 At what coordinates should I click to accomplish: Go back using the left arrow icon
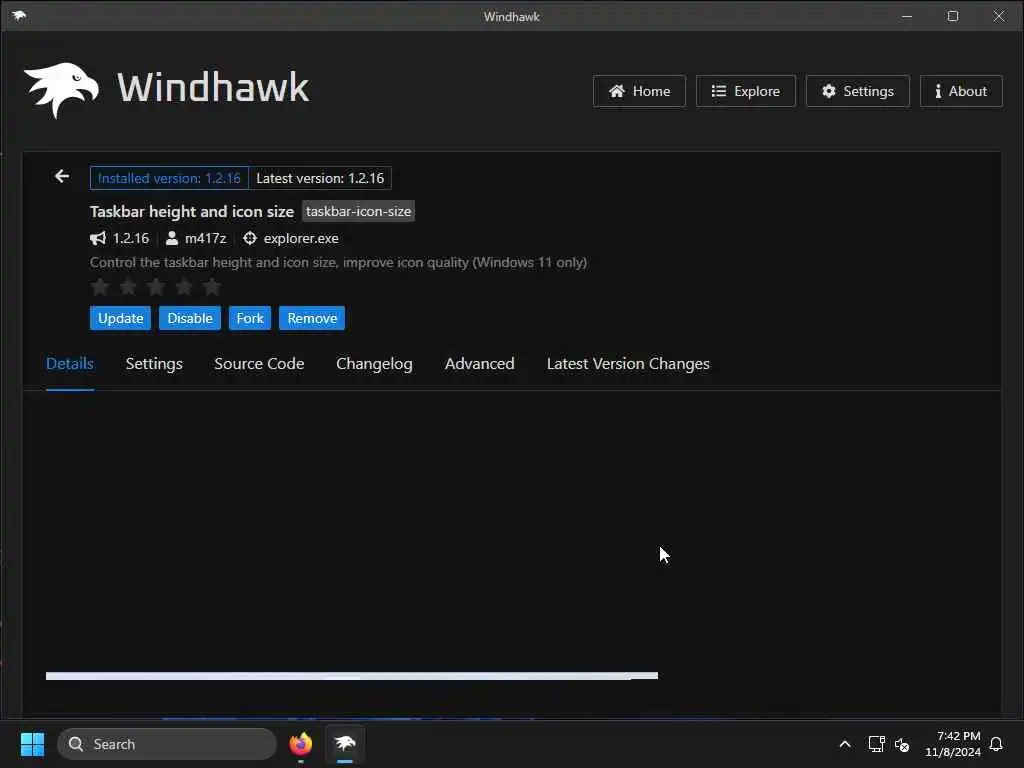pyautogui.click(x=62, y=176)
